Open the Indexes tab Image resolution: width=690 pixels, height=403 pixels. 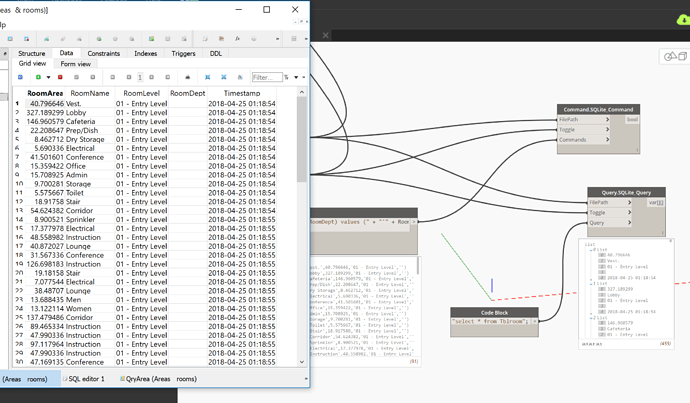(x=146, y=53)
